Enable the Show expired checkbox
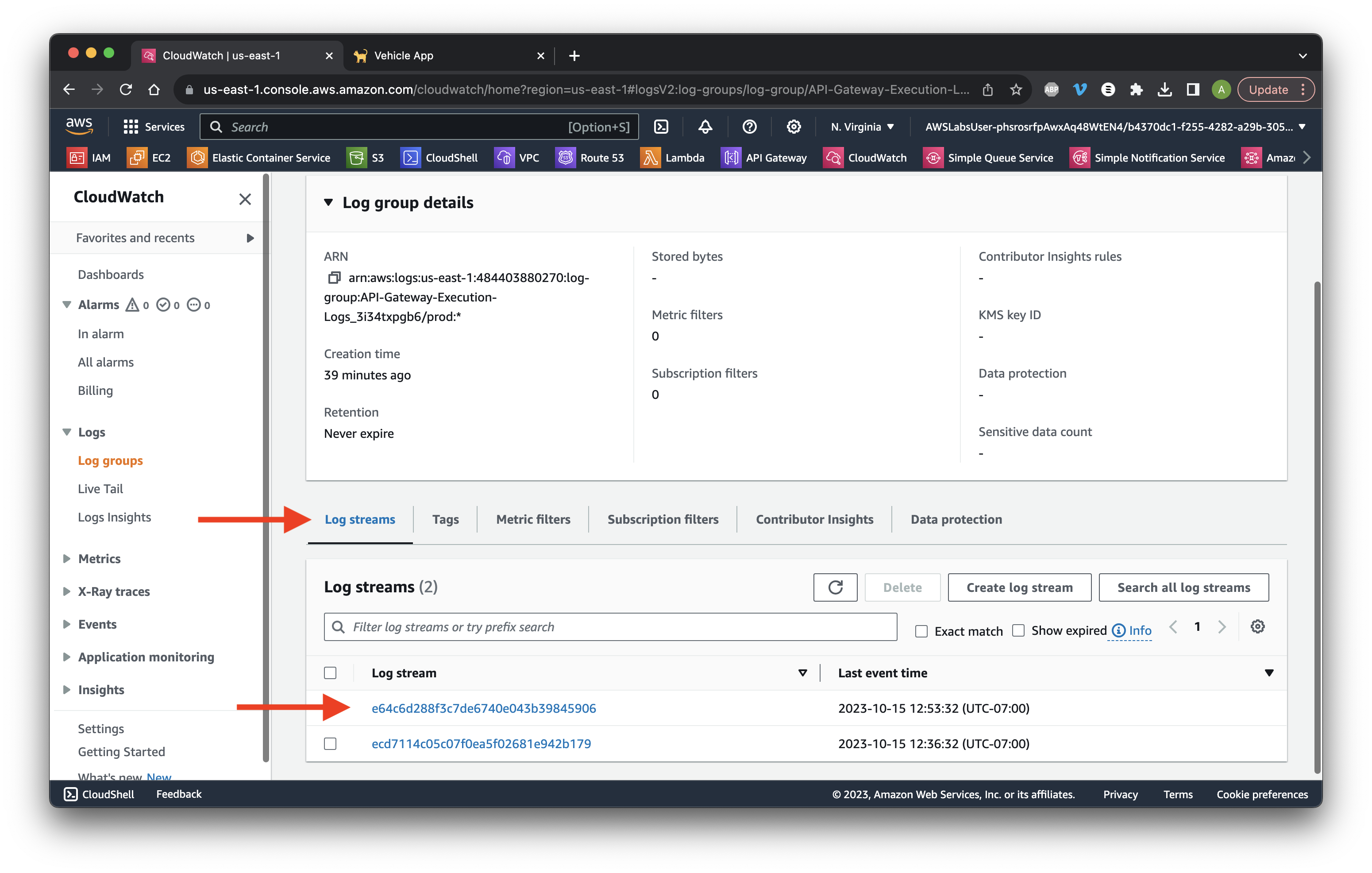Screen dimensions: 1372x873 pyautogui.click(x=1017, y=630)
